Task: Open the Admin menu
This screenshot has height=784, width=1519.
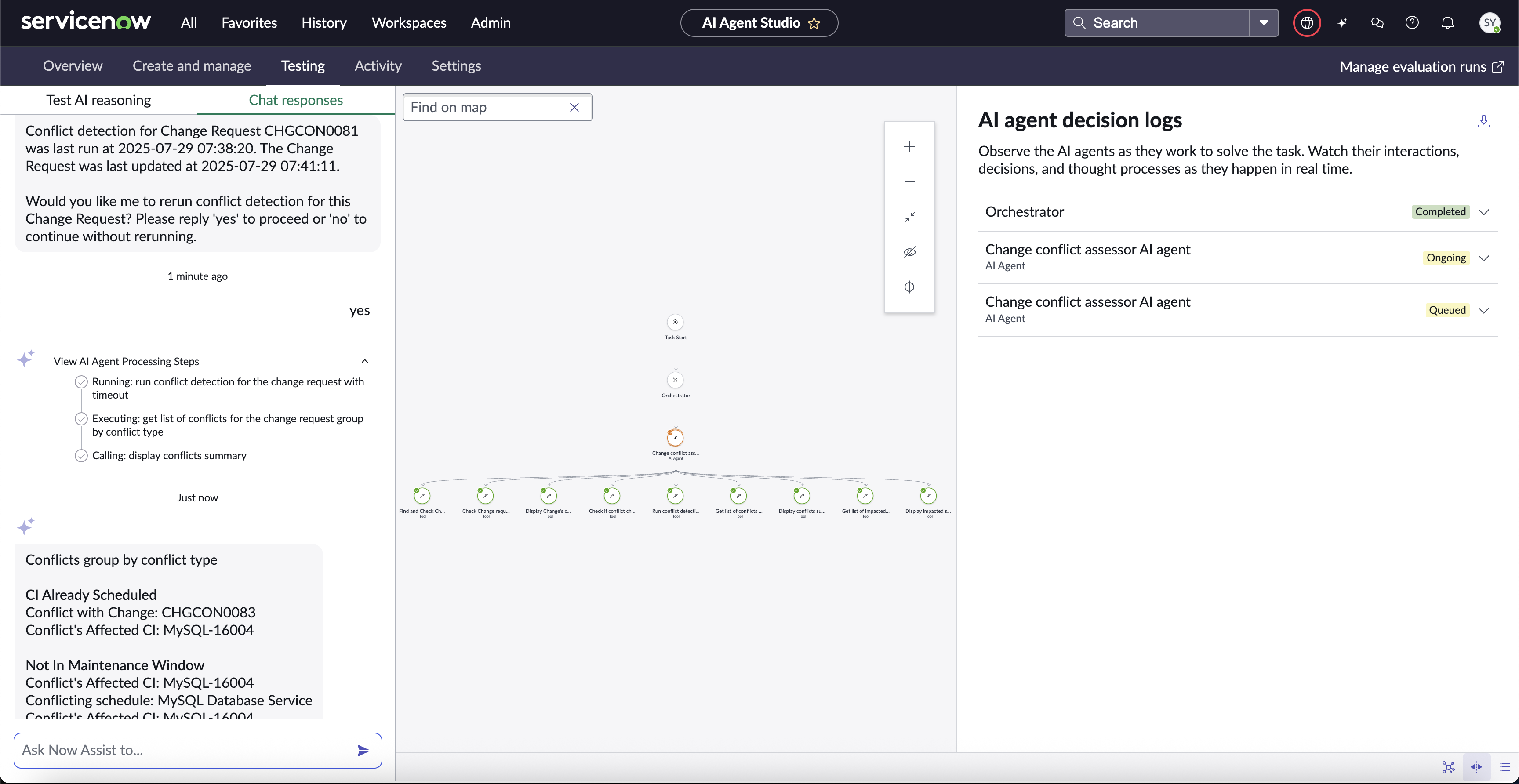Action: coord(491,22)
